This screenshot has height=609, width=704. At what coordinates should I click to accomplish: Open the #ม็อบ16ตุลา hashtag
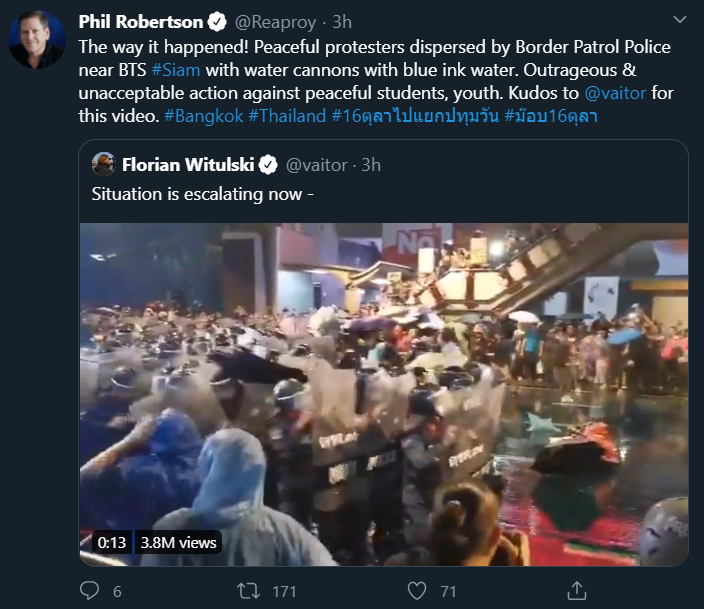click(551, 115)
